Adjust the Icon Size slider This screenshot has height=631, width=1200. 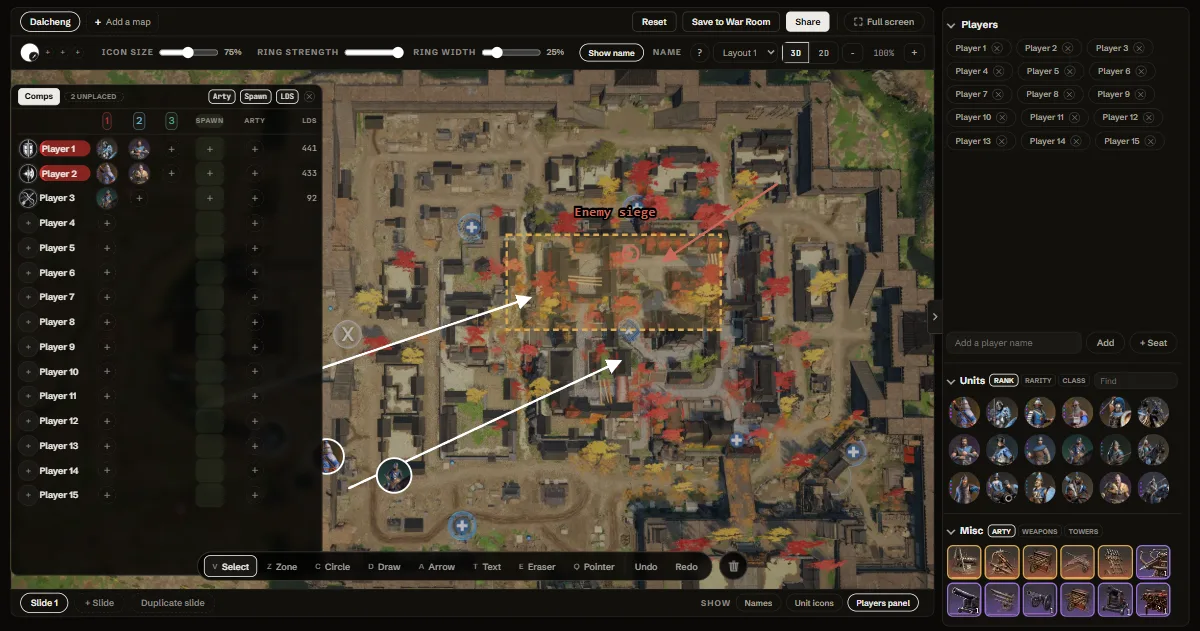coord(188,52)
